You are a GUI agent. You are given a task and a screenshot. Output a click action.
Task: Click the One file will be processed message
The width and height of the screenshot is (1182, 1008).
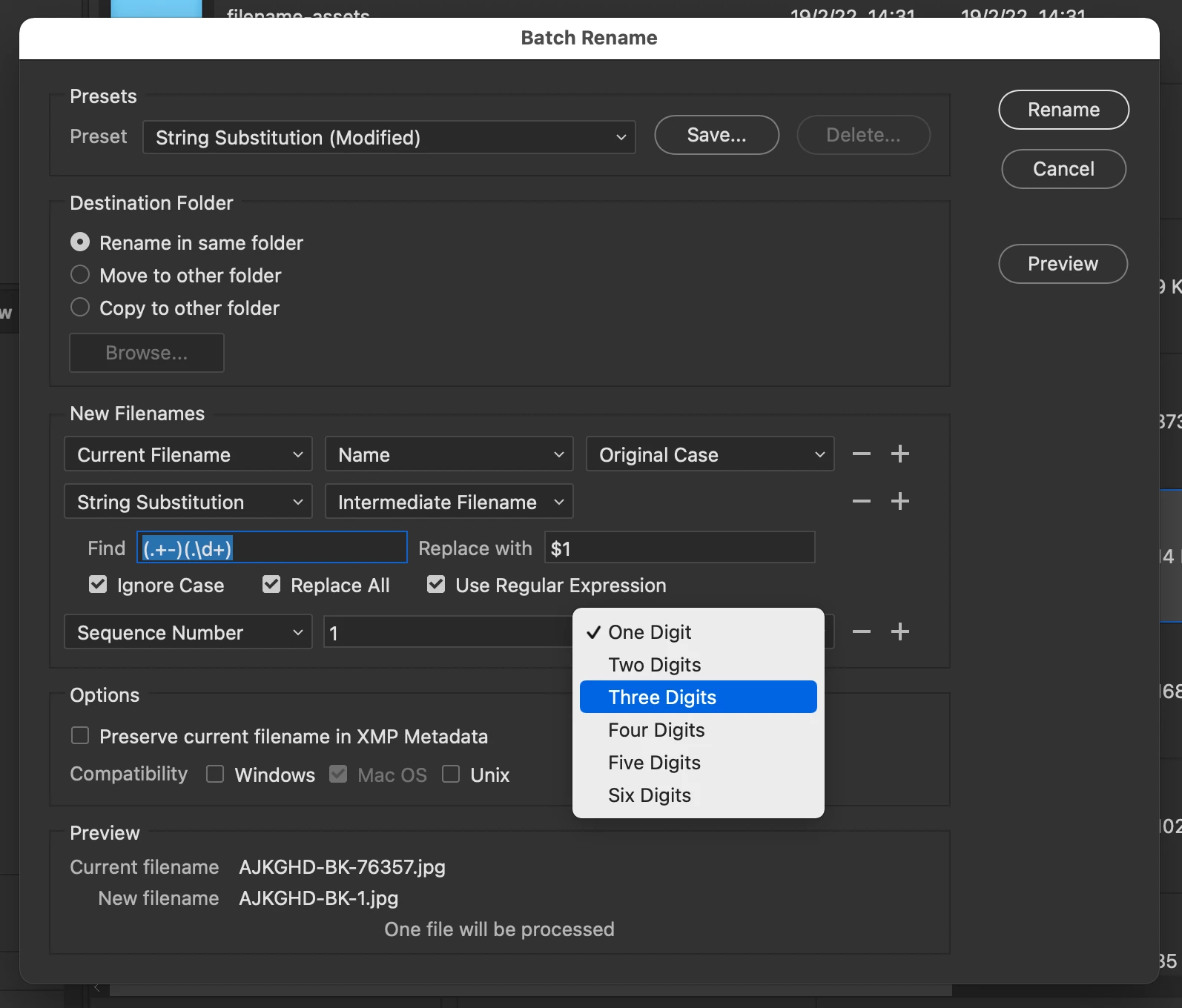499,929
